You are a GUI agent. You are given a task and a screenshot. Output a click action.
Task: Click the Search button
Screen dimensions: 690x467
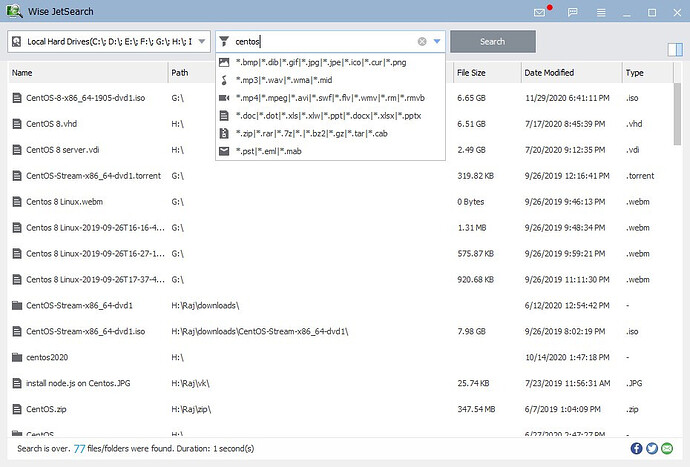tap(493, 41)
